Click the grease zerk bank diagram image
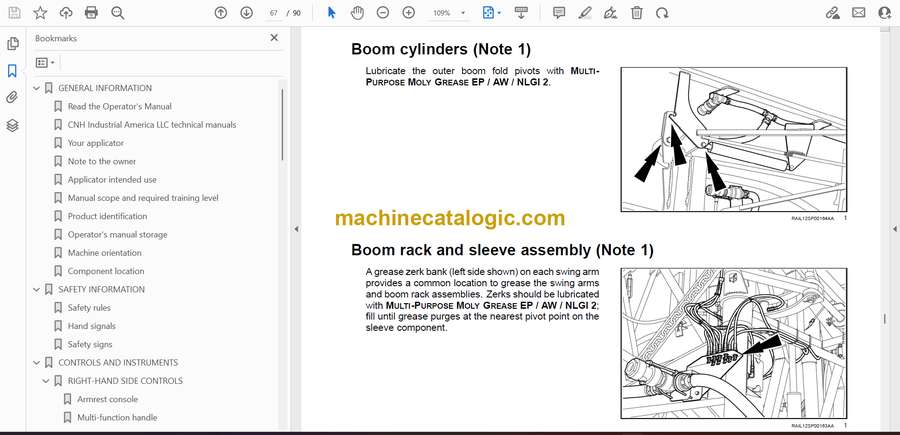 pyautogui.click(x=734, y=343)
